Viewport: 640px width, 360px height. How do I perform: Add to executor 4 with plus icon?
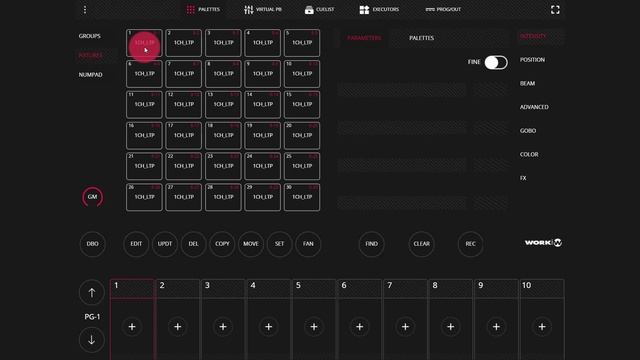[x=269, y=327]
